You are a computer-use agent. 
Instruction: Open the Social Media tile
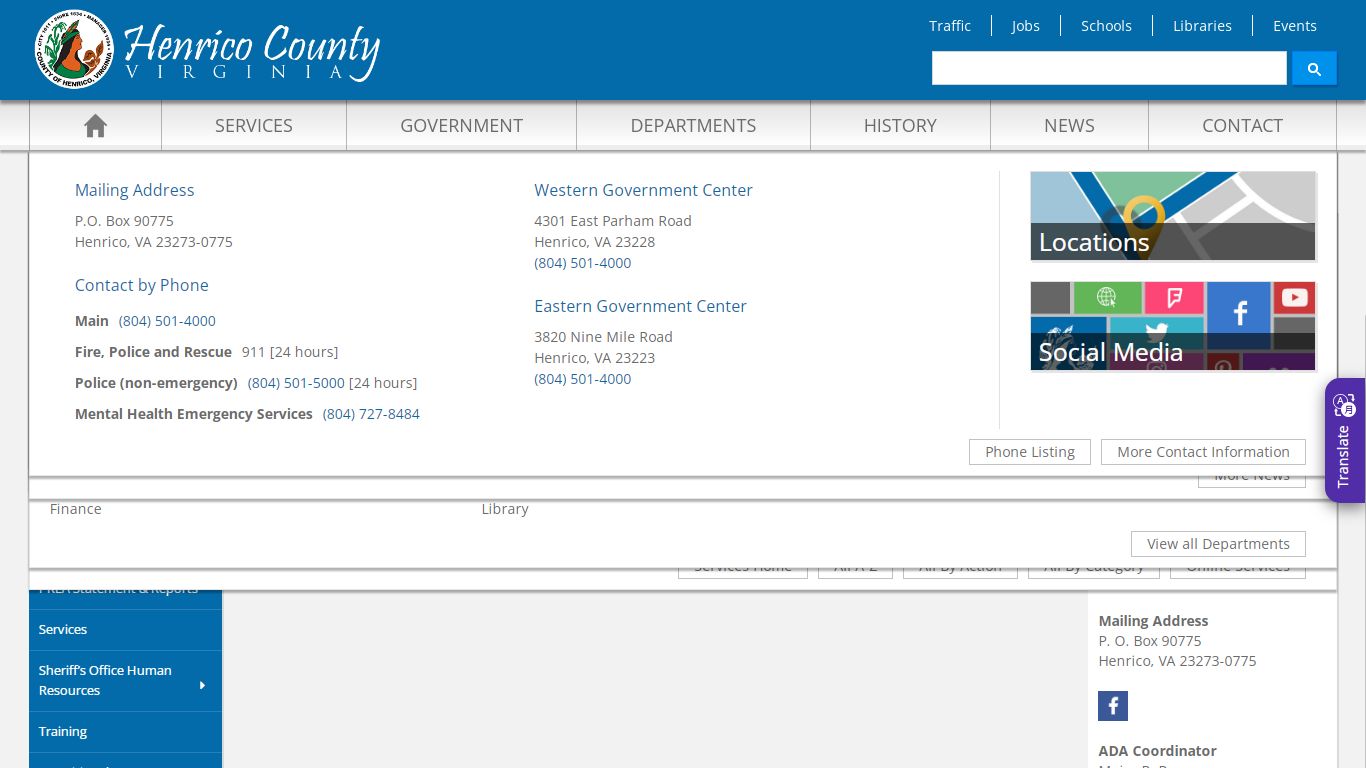click(x=1173, y=326)
